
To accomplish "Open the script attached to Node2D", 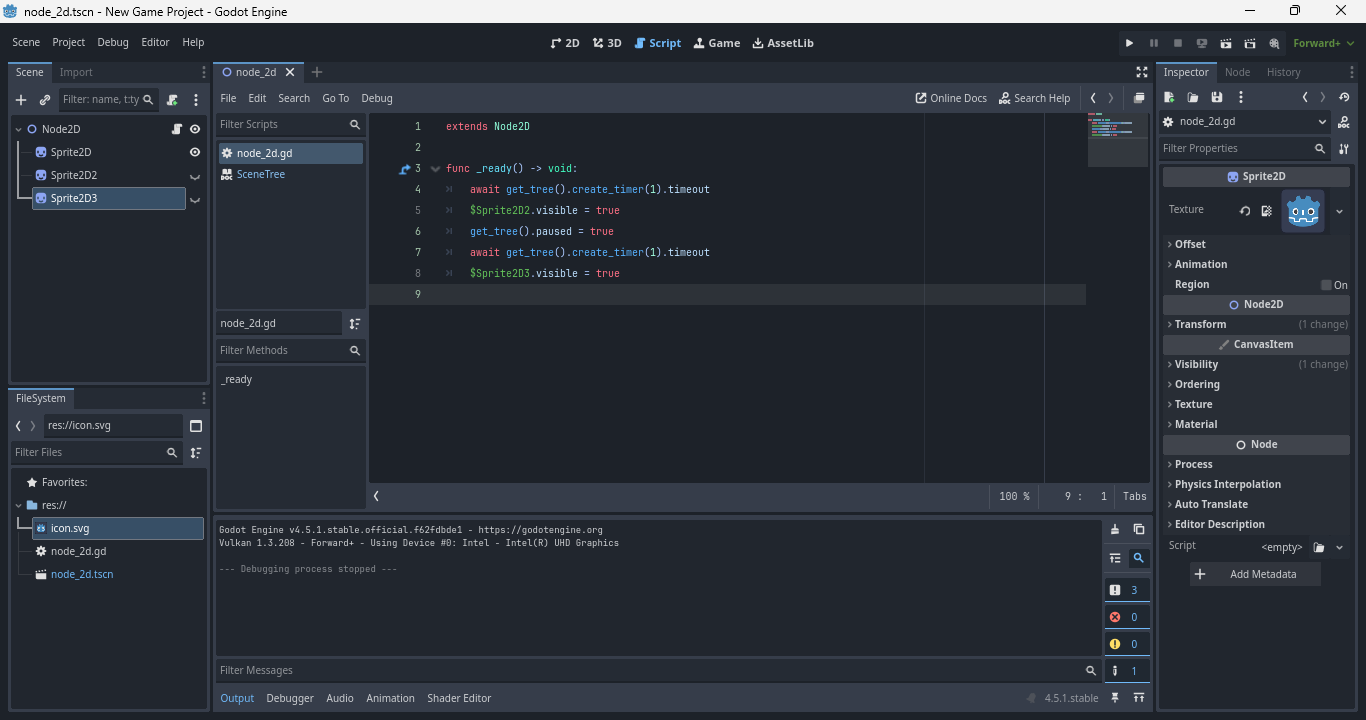I will click(176, 129).
